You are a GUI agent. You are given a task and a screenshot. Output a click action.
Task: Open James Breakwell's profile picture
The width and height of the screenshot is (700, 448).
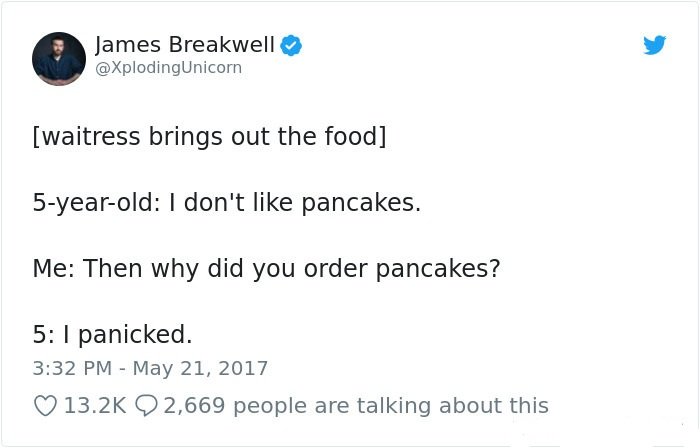[x=59, y=58]
